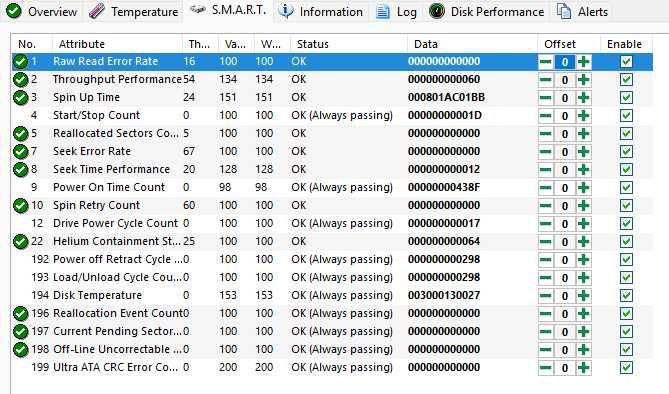Switch to the Temperature tab

coord(134,12)
